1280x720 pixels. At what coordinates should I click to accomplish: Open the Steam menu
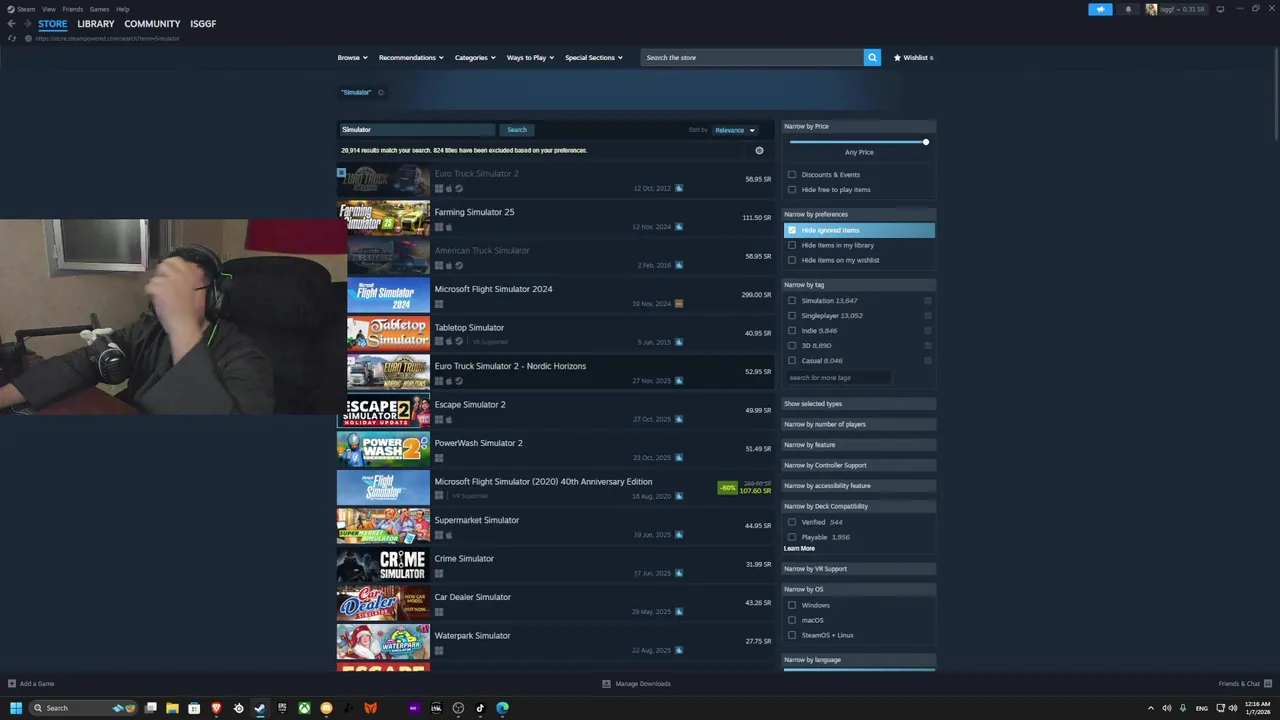coord(26,9)
